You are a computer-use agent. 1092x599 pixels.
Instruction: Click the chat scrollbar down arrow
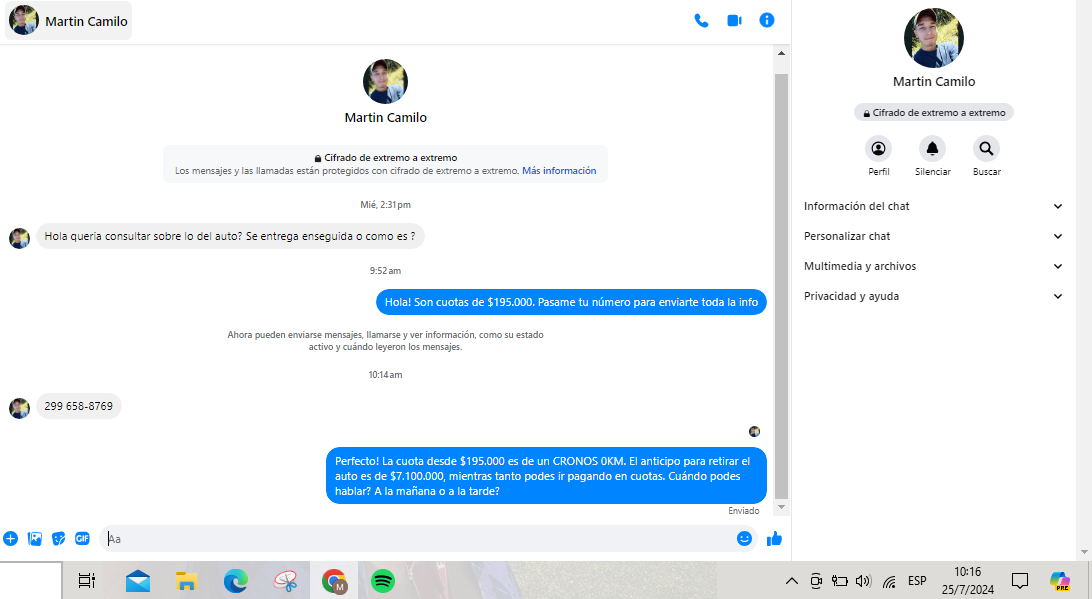(x=781, y=507)
